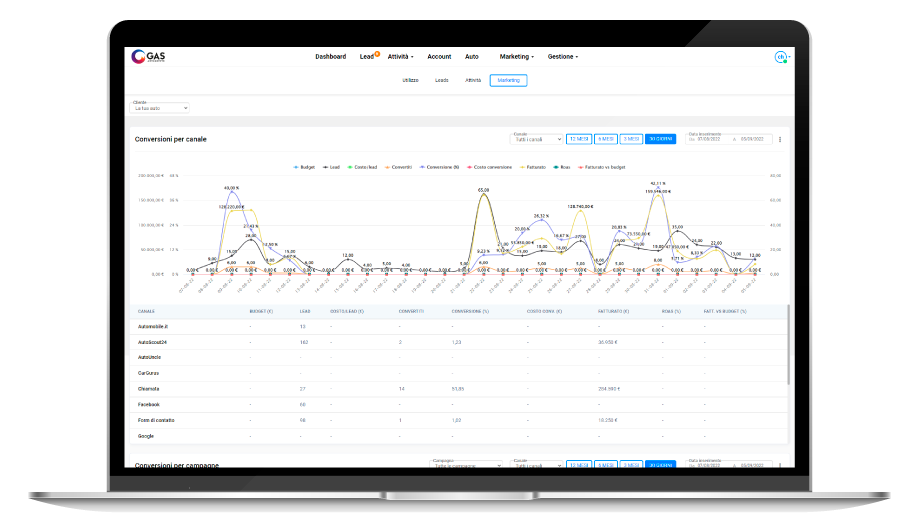The height and width of the screenshot is (527, 918).
Task: Click the 65,00 peak label on the chart
Action: (483, 190)
